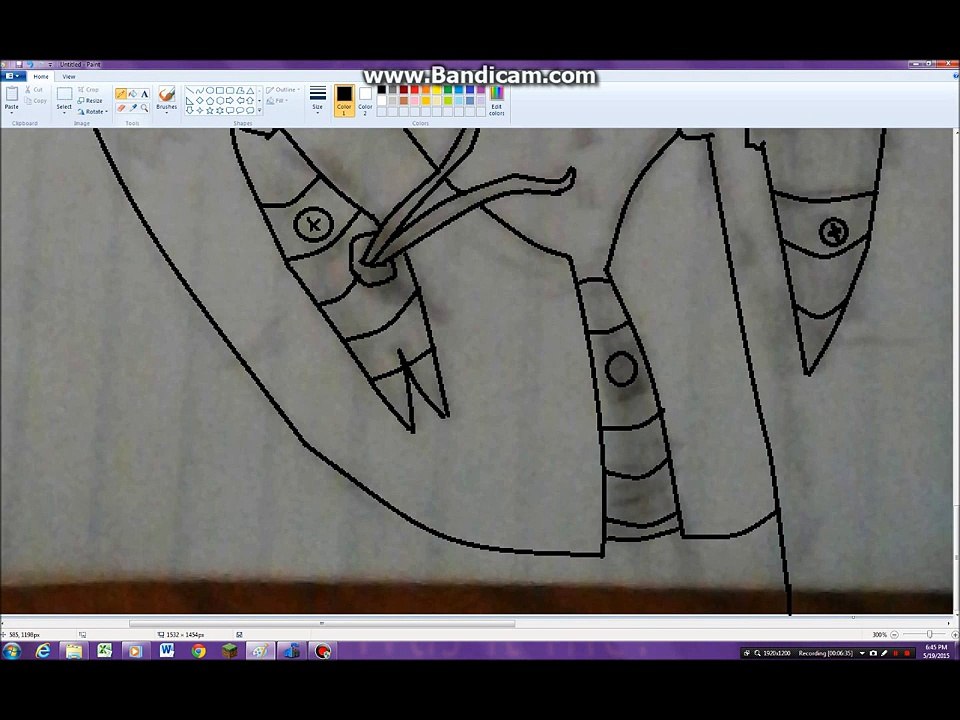
Task: Select the Pencil tool
Action: point(121,94)
